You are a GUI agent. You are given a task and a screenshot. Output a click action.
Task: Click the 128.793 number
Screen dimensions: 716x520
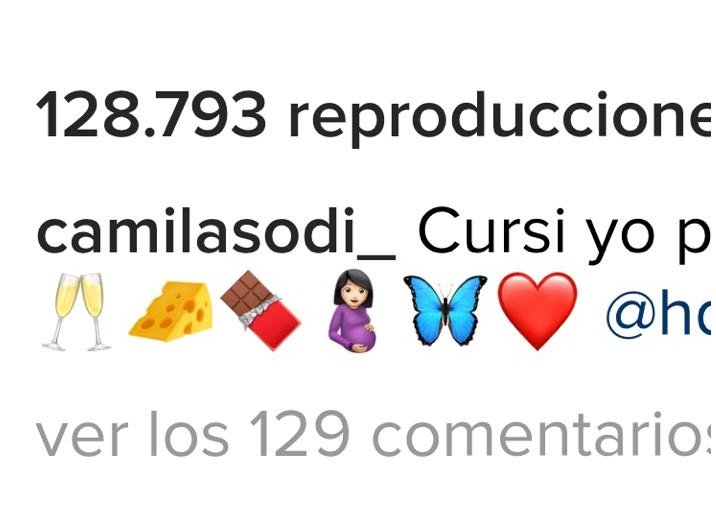tap(151, 114)
